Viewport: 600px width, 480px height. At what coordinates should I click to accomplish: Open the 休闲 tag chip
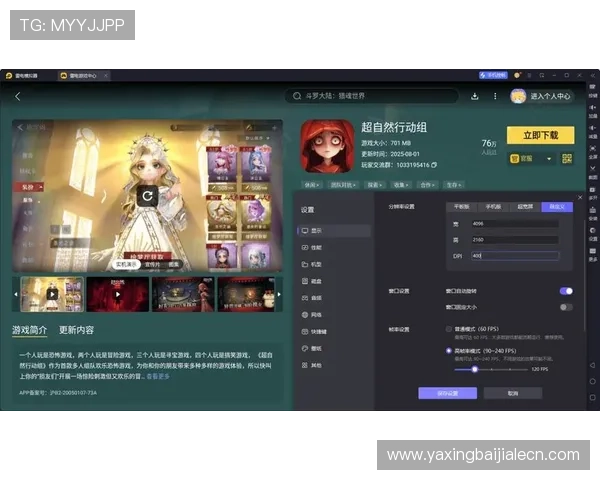pyautogui.click(x=311, y=185)
